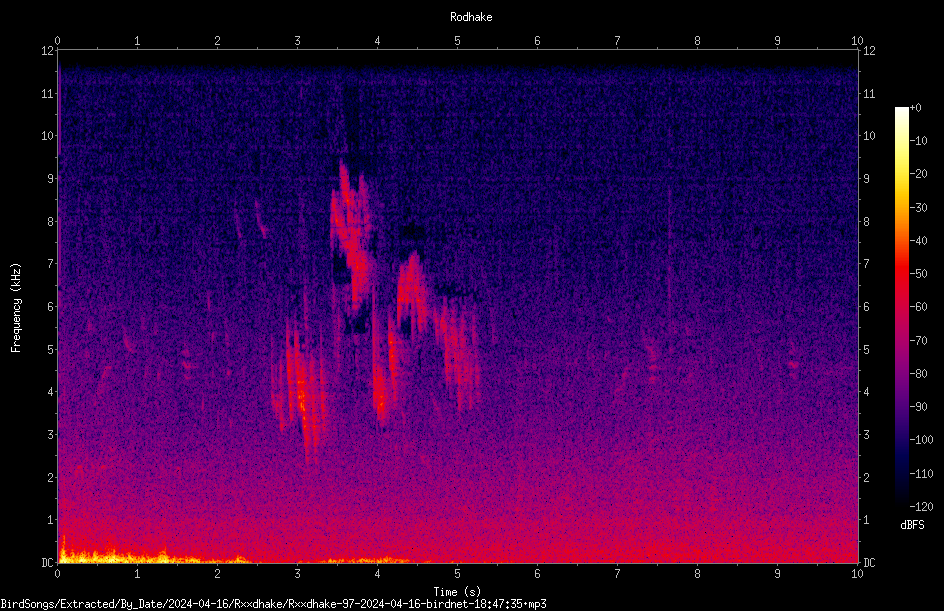
Task: Click the dBFS label below the color scale
Action: [912, 525]
